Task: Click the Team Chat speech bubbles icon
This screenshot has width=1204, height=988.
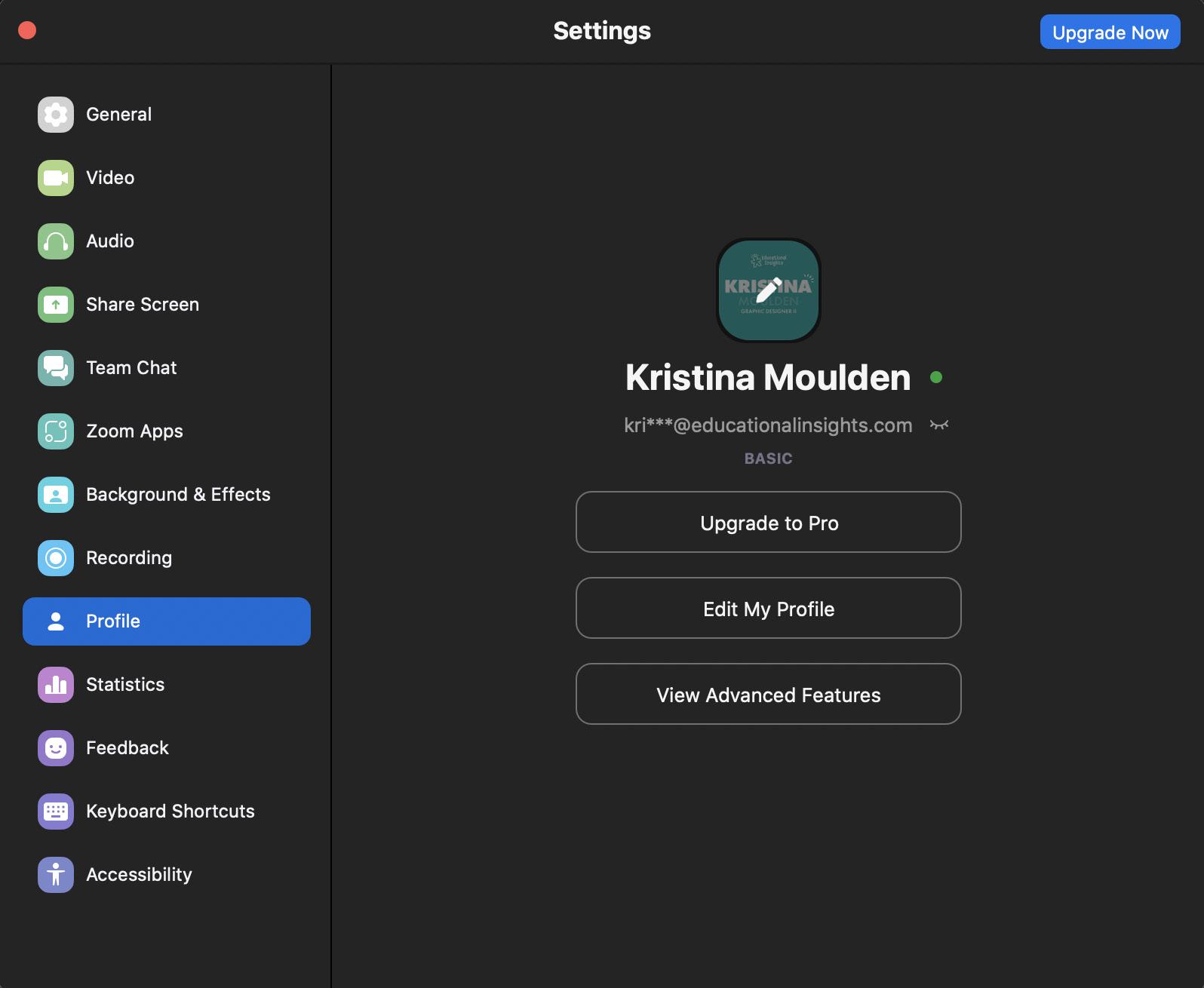Action: (x=56, y=368)
